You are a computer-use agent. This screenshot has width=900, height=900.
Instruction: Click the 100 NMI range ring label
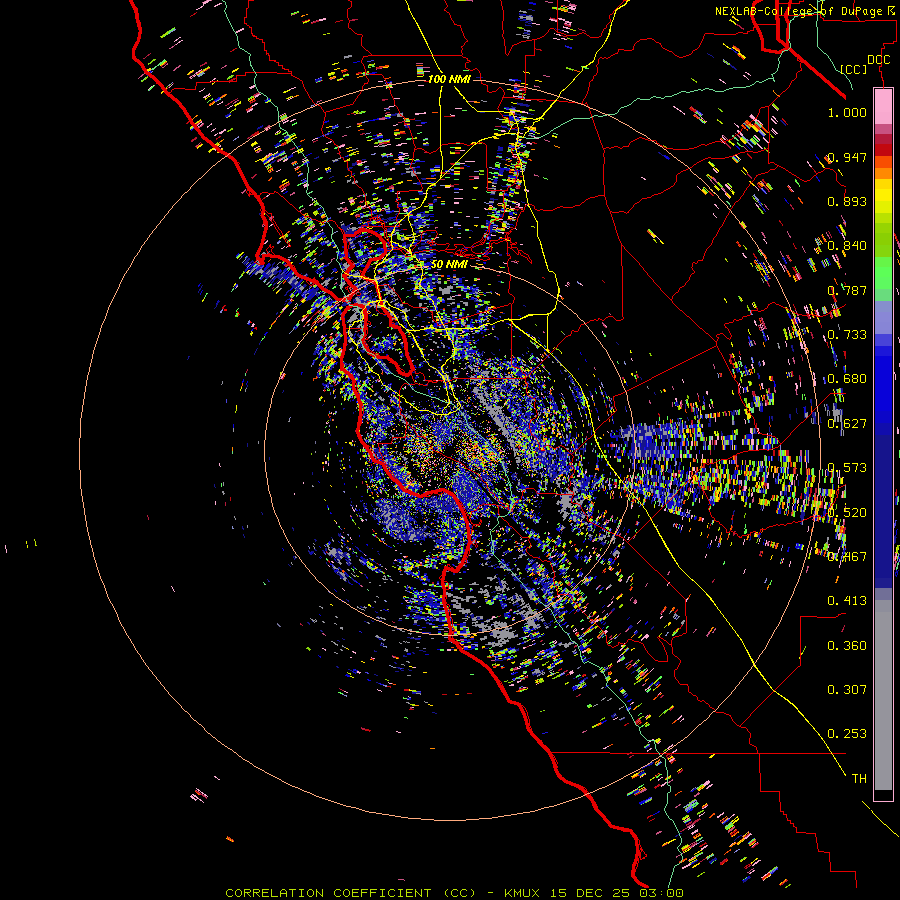pos(449,79)
